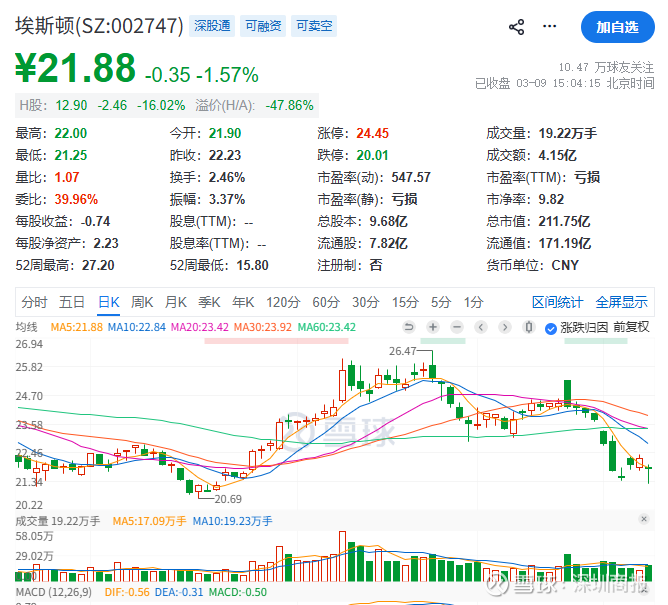
Task: Click the 均线 indicator label
Action: point(26,327)
